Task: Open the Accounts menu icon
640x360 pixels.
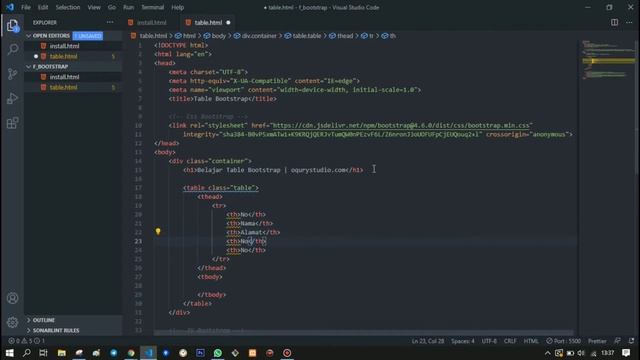Action: (x=12, y=298)
